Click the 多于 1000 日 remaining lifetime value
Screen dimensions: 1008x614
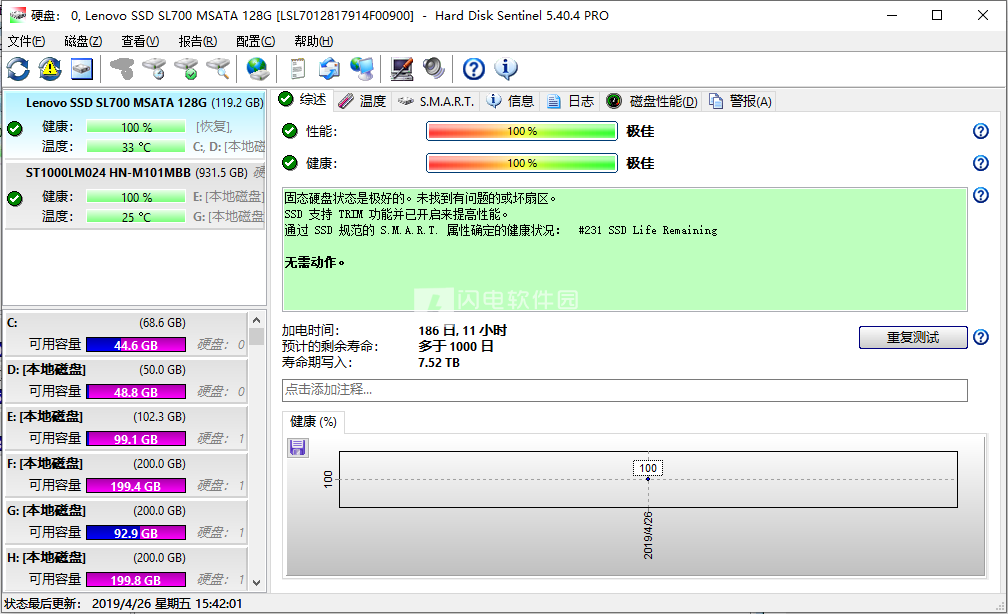[x=456, y=347]
